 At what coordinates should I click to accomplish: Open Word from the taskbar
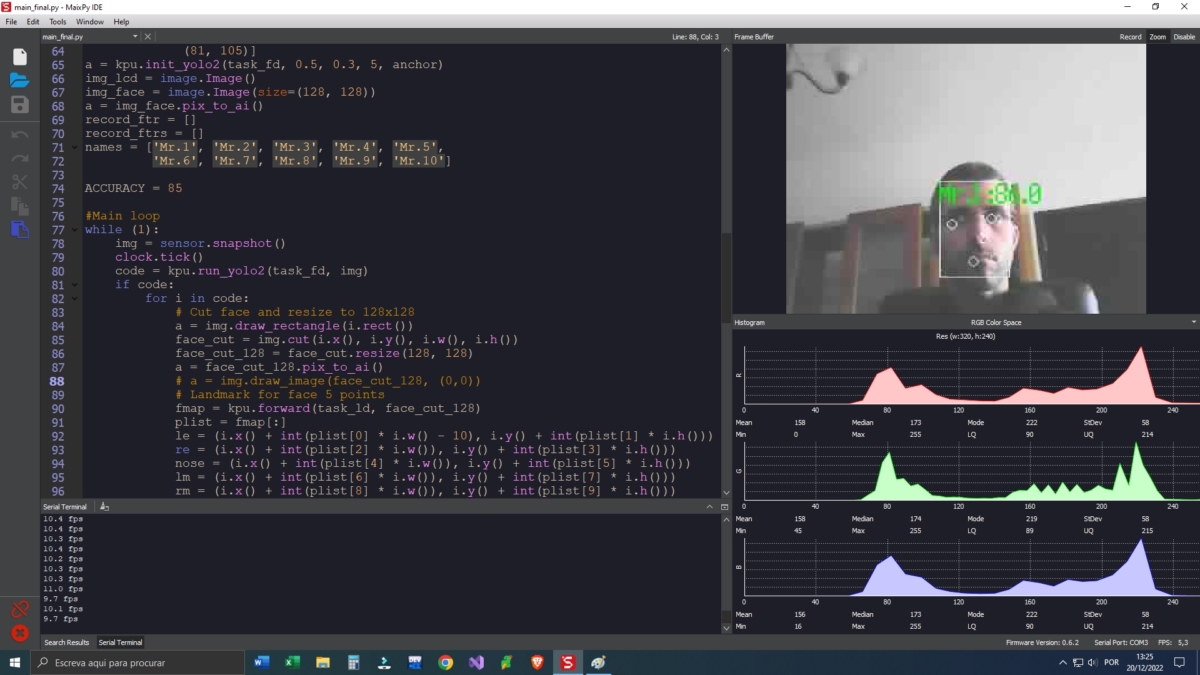point(262,662)
